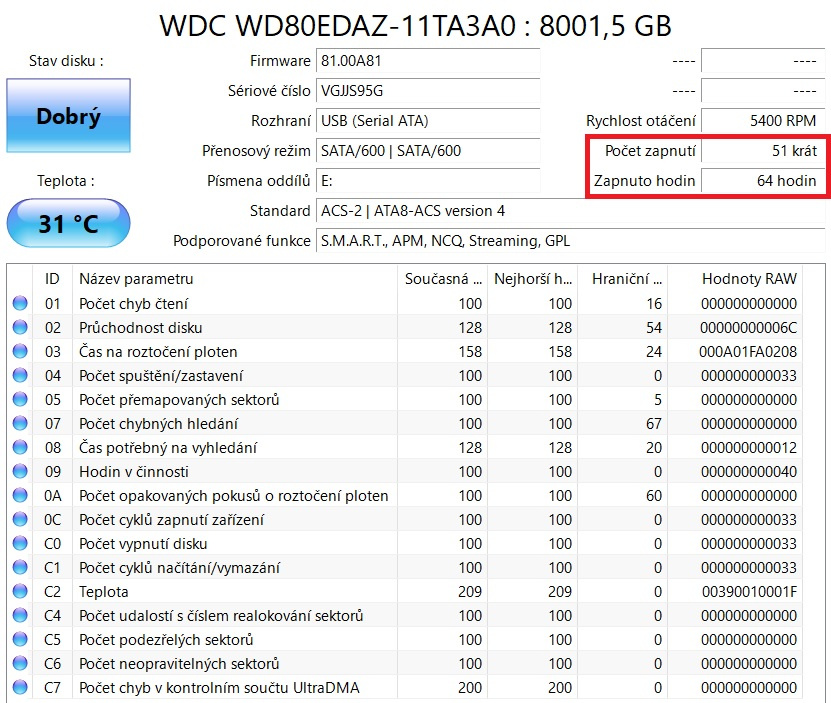Screen dimensions: 831x703
Task: Click status orb for the C7 UltraDMA row
Action: [x=19, y=688]
